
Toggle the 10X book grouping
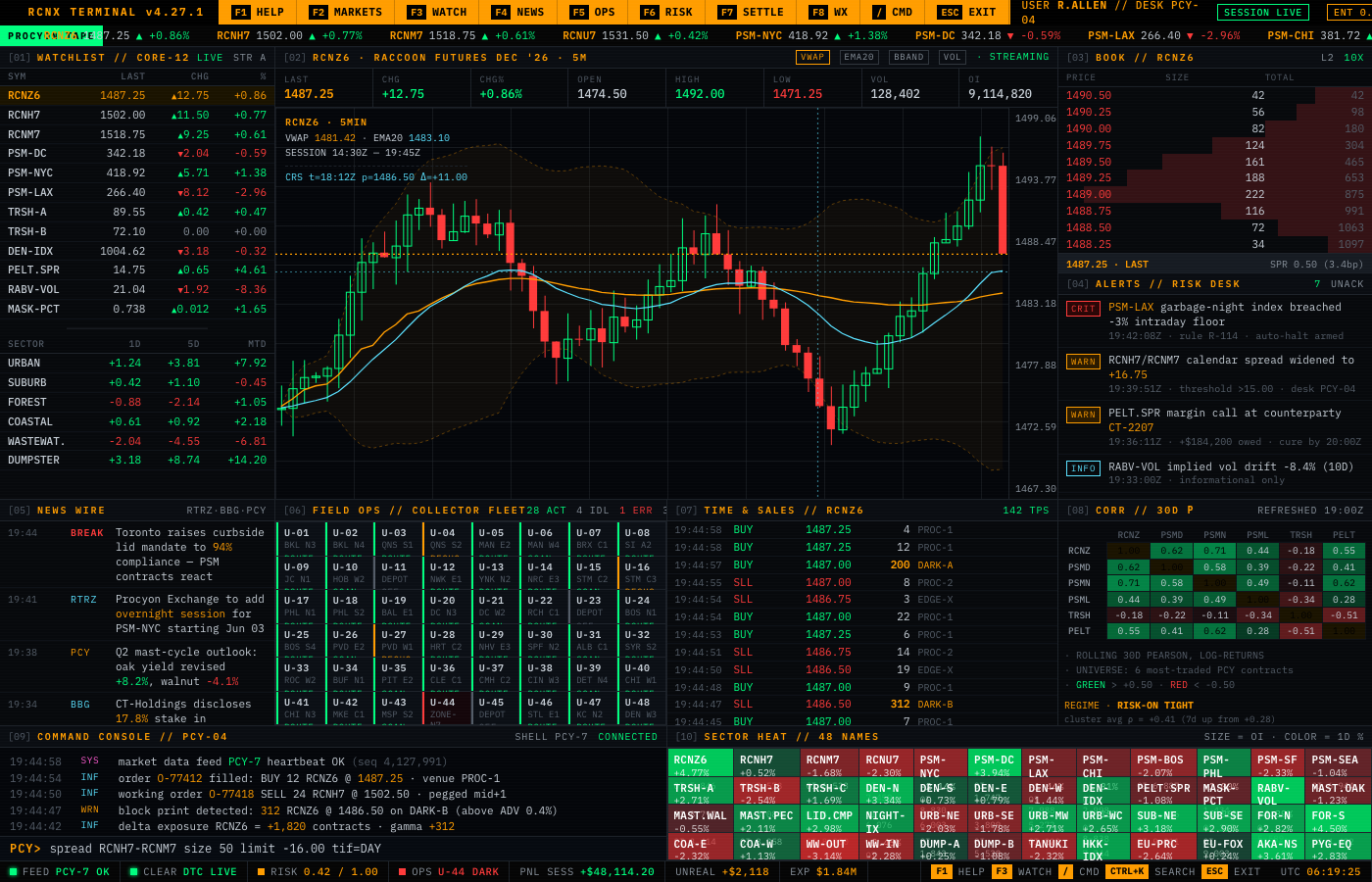tap(1353, 58)
